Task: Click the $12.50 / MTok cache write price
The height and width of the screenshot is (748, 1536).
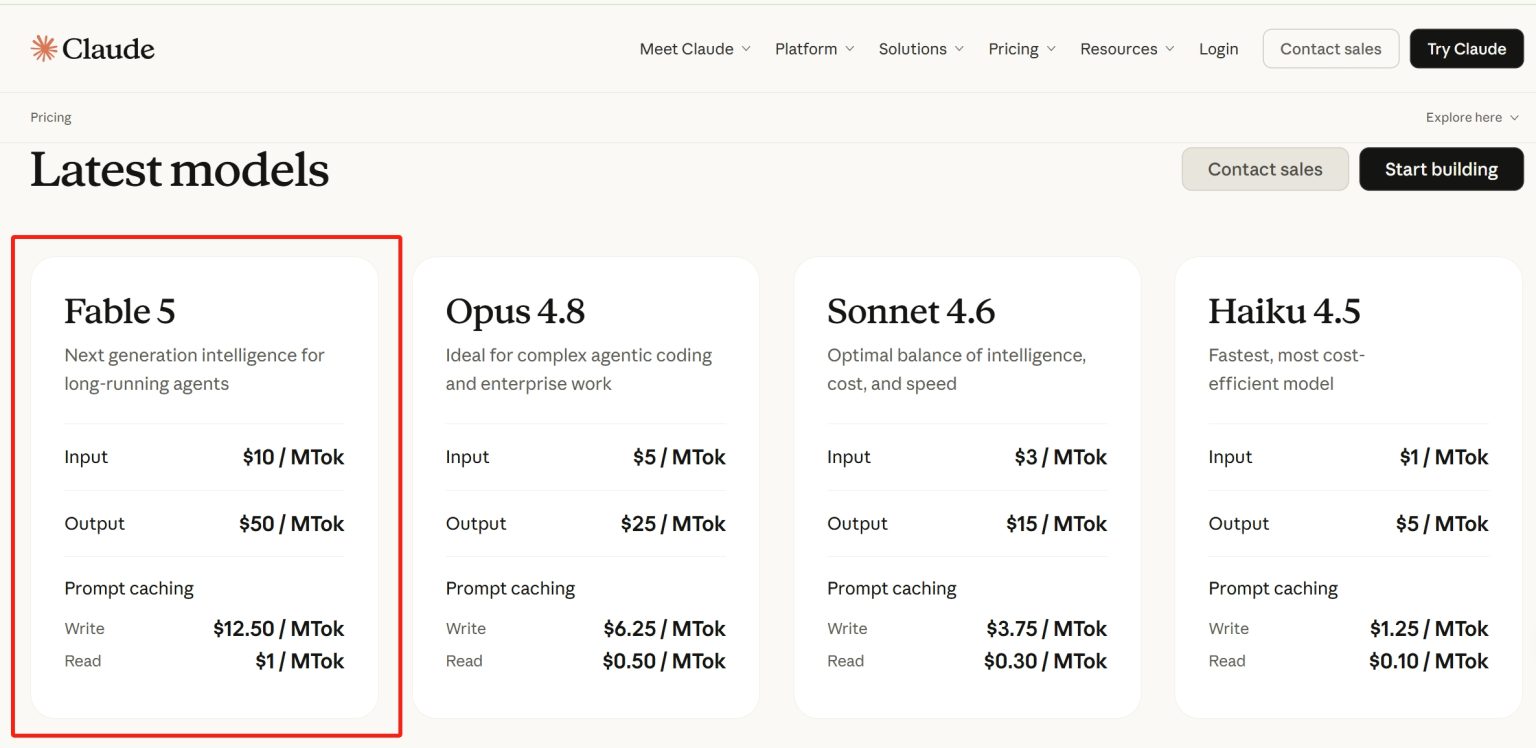Action: coord(278,629)
